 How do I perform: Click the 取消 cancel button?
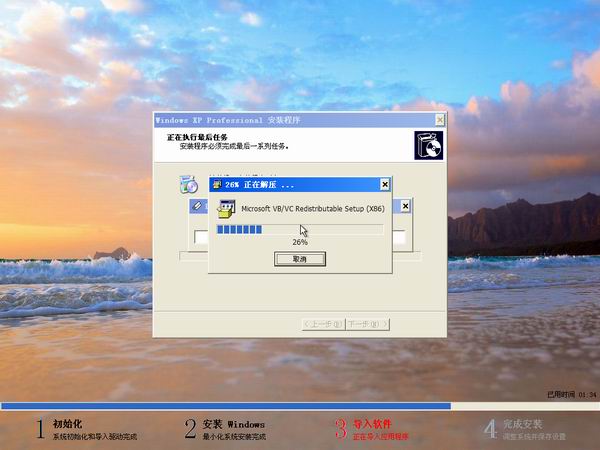(300, 259)
